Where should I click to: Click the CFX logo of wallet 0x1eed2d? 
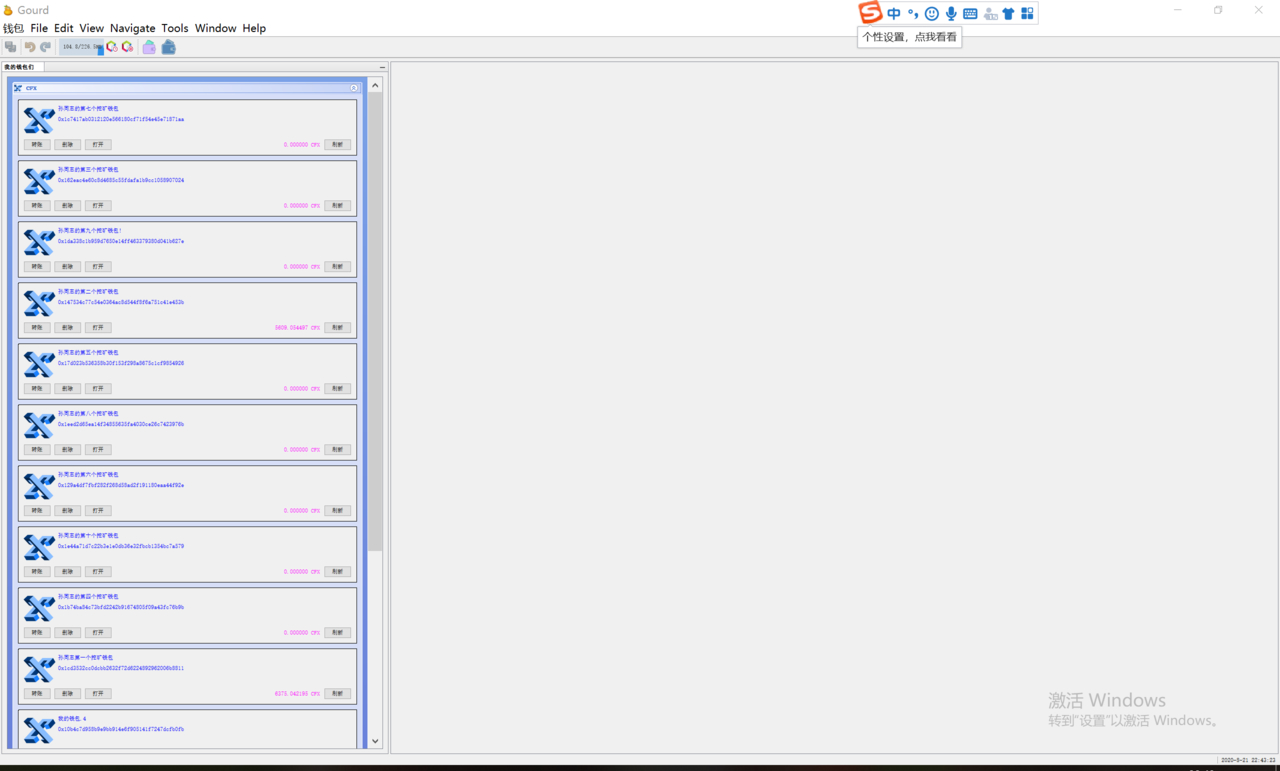tap(39, 425)
